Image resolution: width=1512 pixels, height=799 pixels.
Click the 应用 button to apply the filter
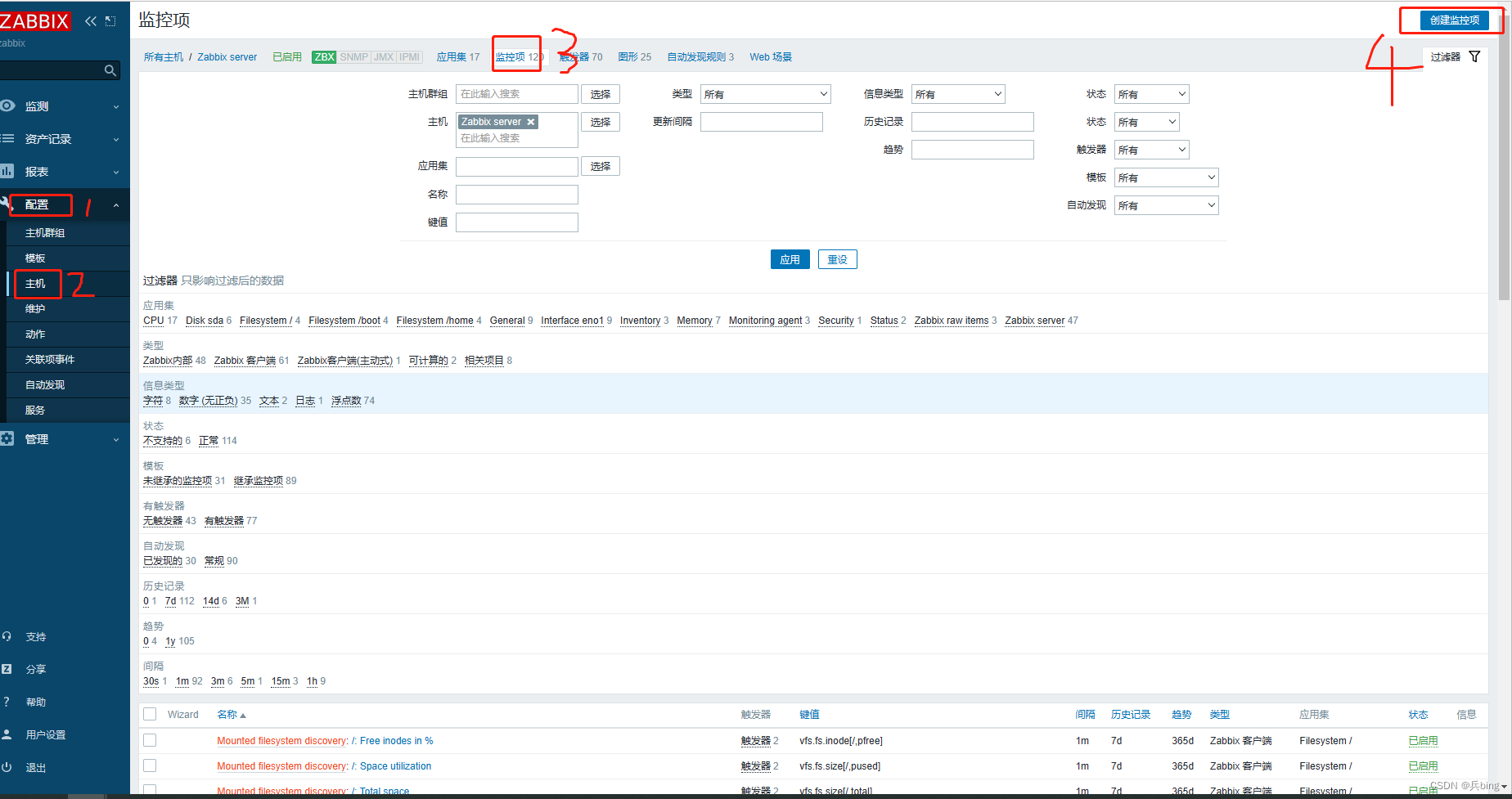click(x=790, y=259)
